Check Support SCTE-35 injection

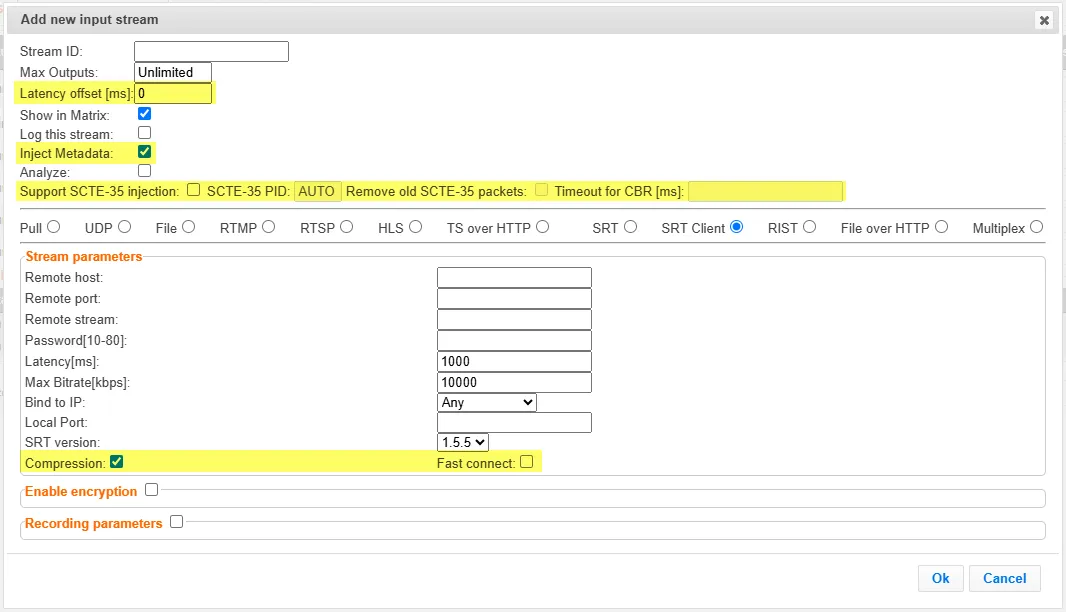[194, 190]
